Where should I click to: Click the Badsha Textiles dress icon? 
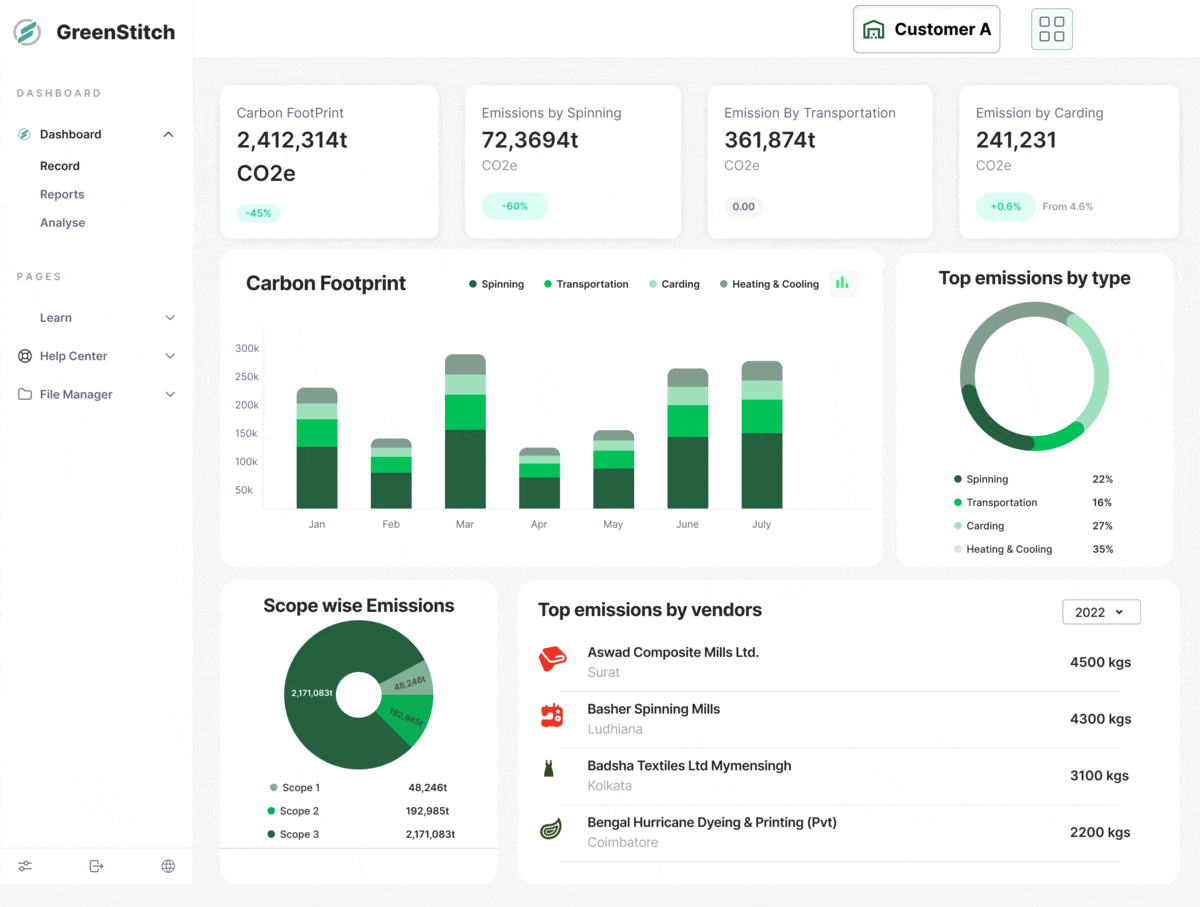(548, 769)
